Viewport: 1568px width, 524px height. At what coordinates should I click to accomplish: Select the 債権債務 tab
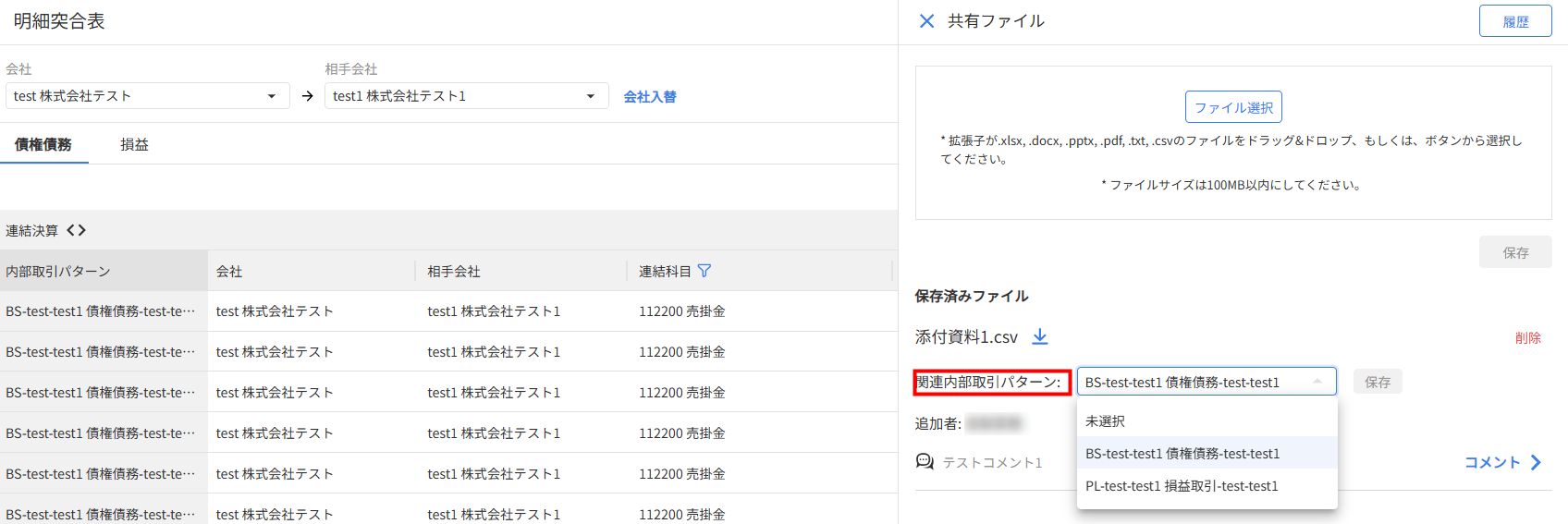pyautogui.click(x=43, y=145)
